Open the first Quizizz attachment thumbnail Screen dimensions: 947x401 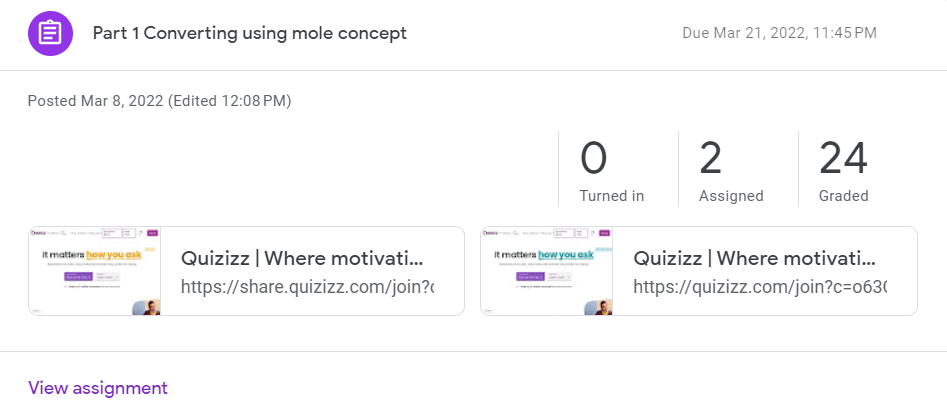tap(95, 271)
